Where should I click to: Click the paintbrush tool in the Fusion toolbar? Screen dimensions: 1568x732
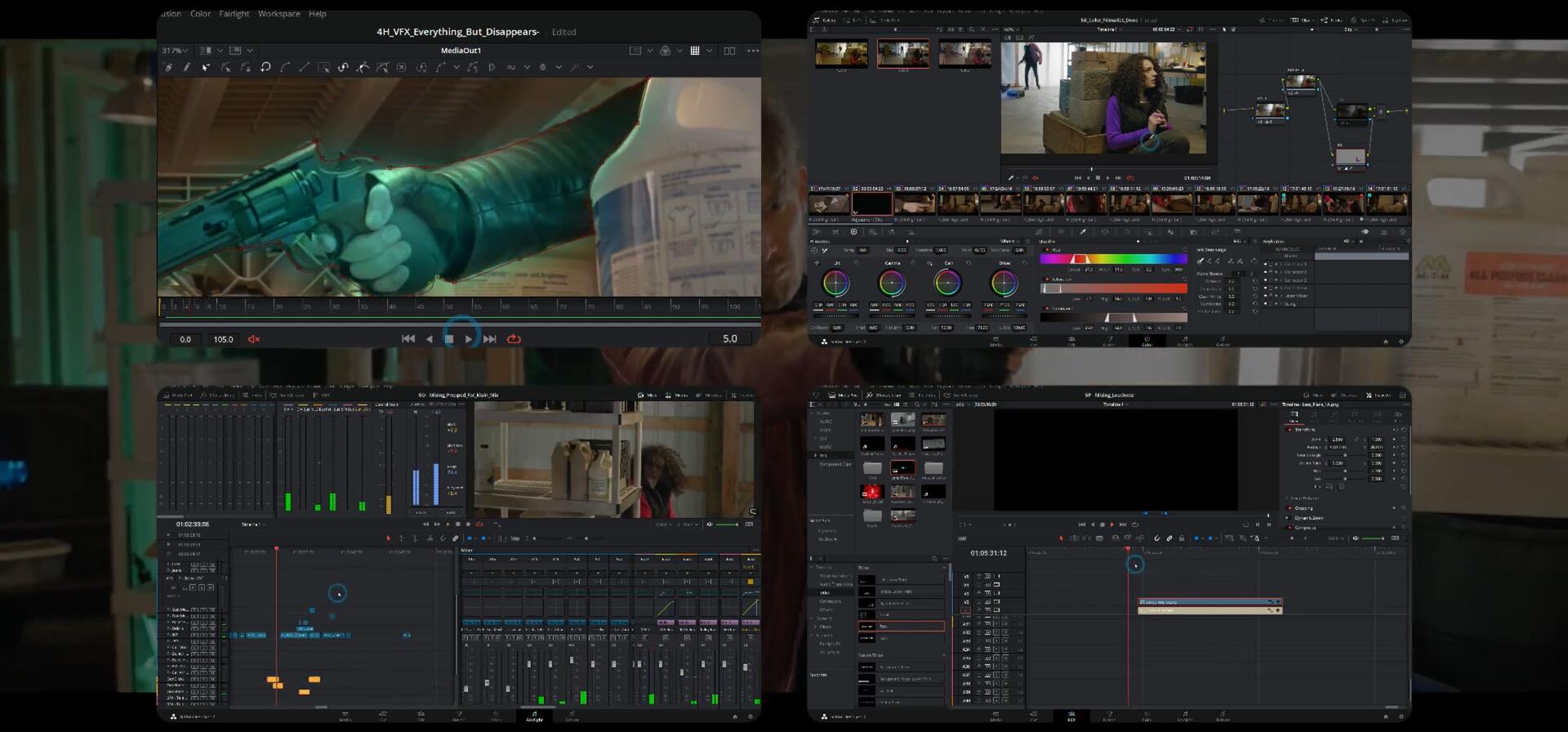click(187, 68)
